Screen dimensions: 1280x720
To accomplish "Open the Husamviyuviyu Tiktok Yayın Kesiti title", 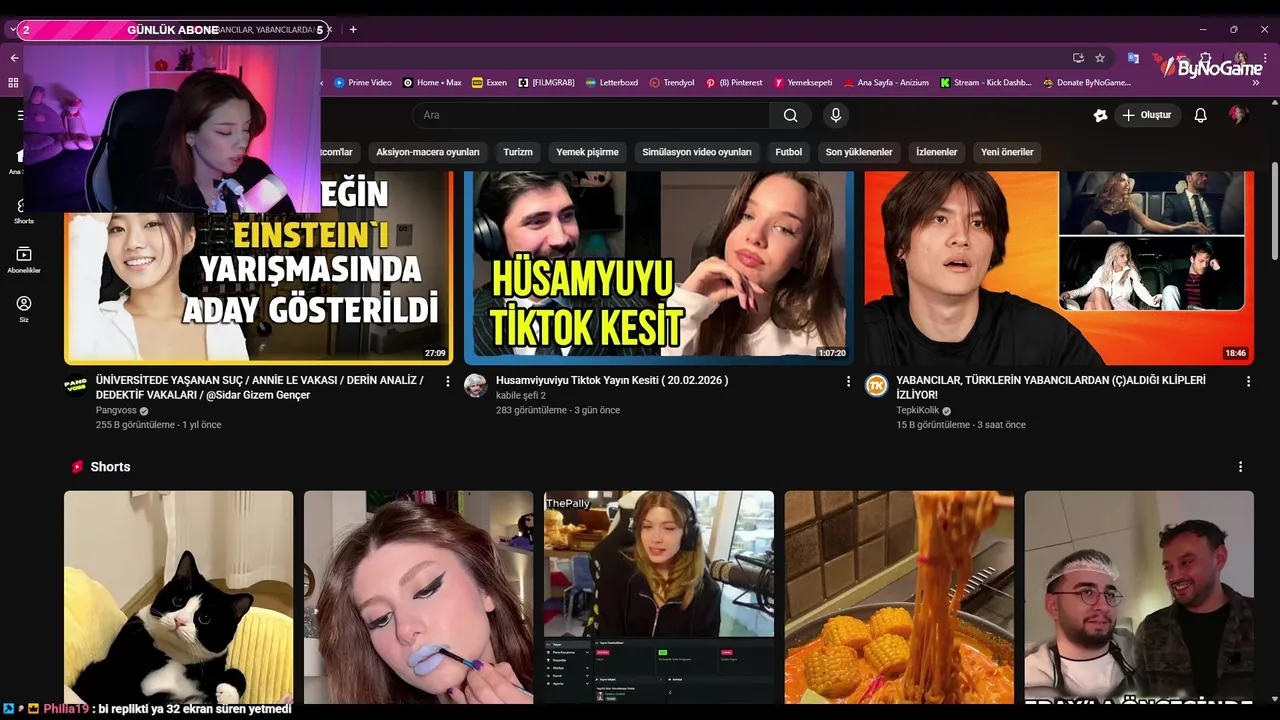I will [612, 380].
